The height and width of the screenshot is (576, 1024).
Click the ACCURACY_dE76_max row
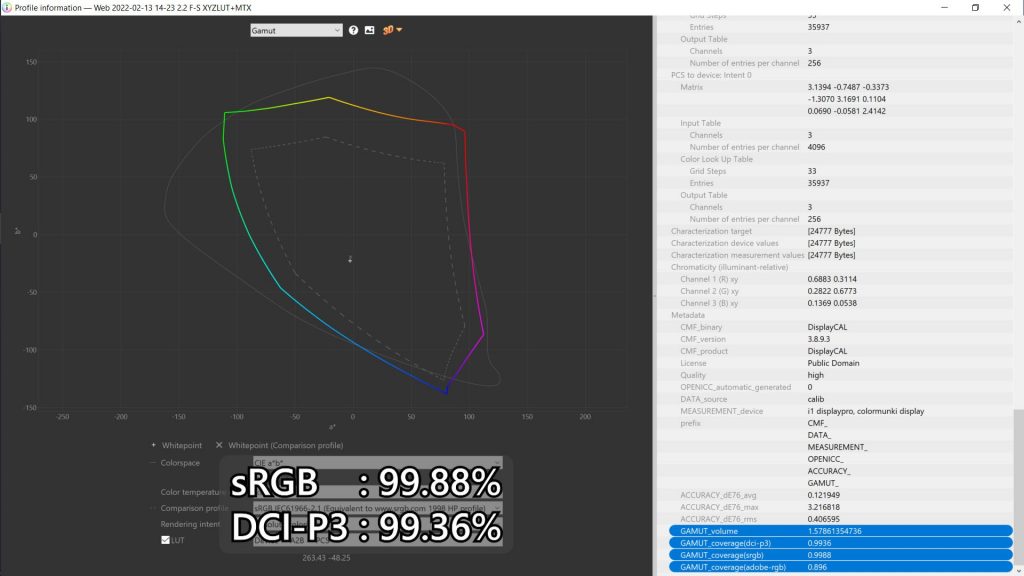click(840, 507)
